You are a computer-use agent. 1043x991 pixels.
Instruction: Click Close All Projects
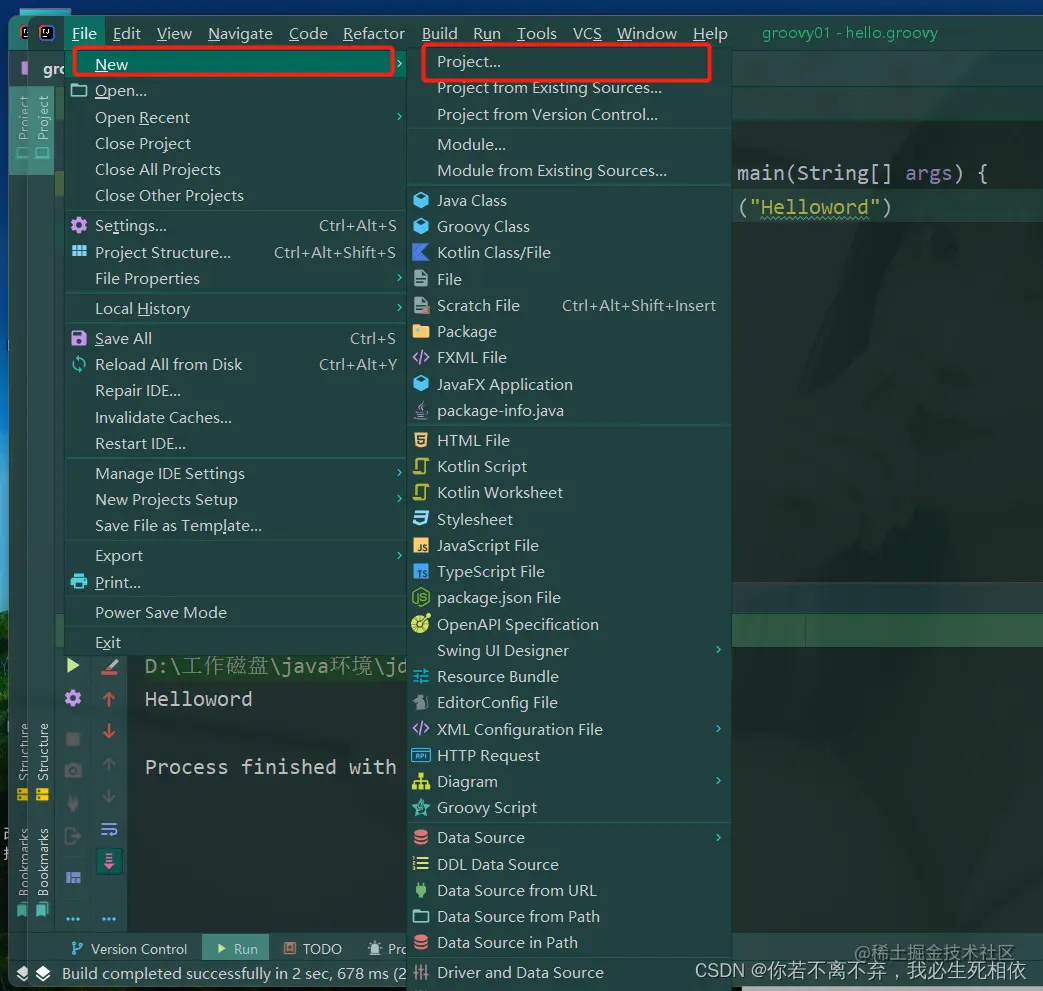pos(158,170)
